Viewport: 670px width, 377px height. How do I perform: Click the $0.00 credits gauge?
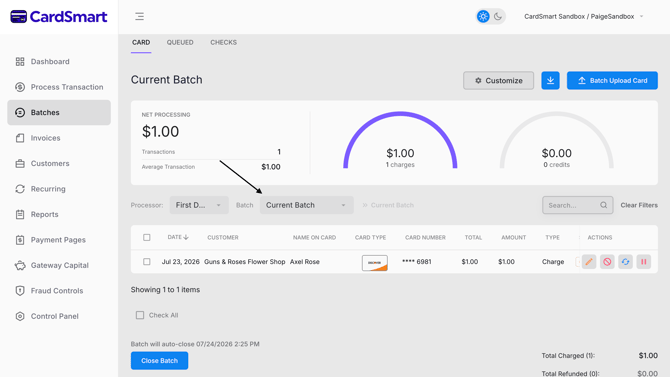pyautogui.click(x=556, y=140)
